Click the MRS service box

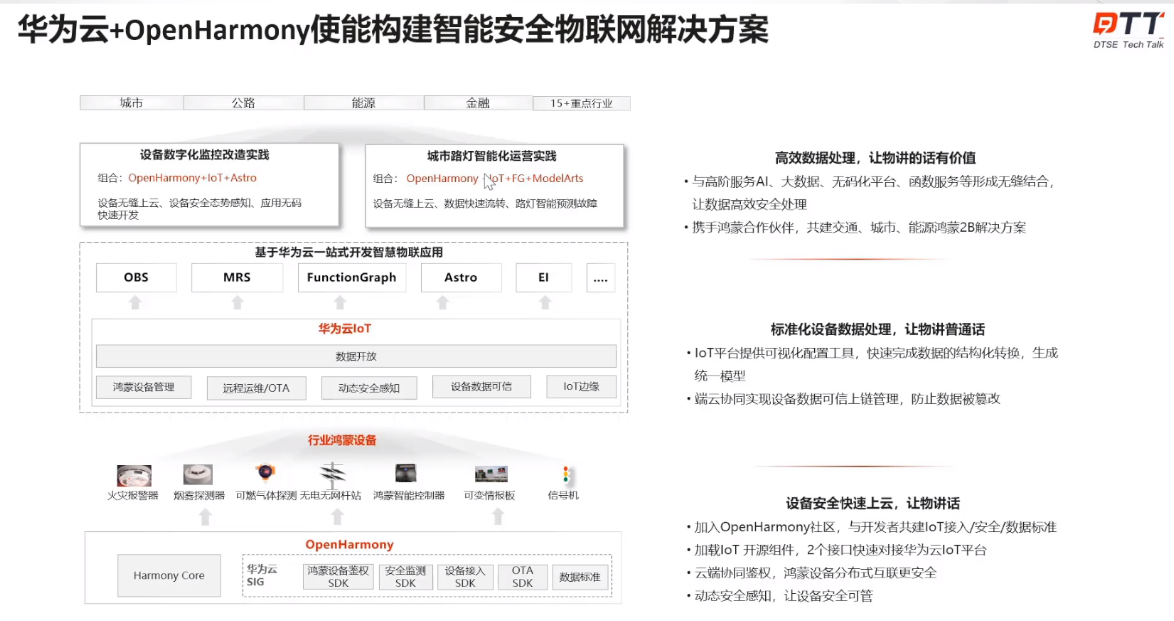coord(237,277)
